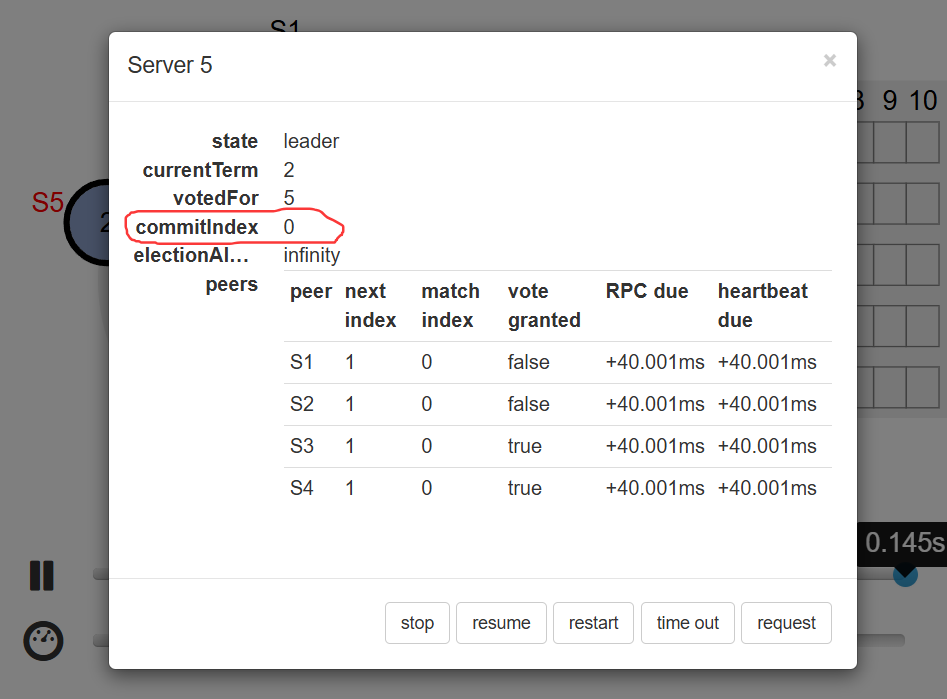Image resolution: width=947 pixels, height=699 pixels.
Task: Click the next index column header
Action: click(x=370, y=306)
